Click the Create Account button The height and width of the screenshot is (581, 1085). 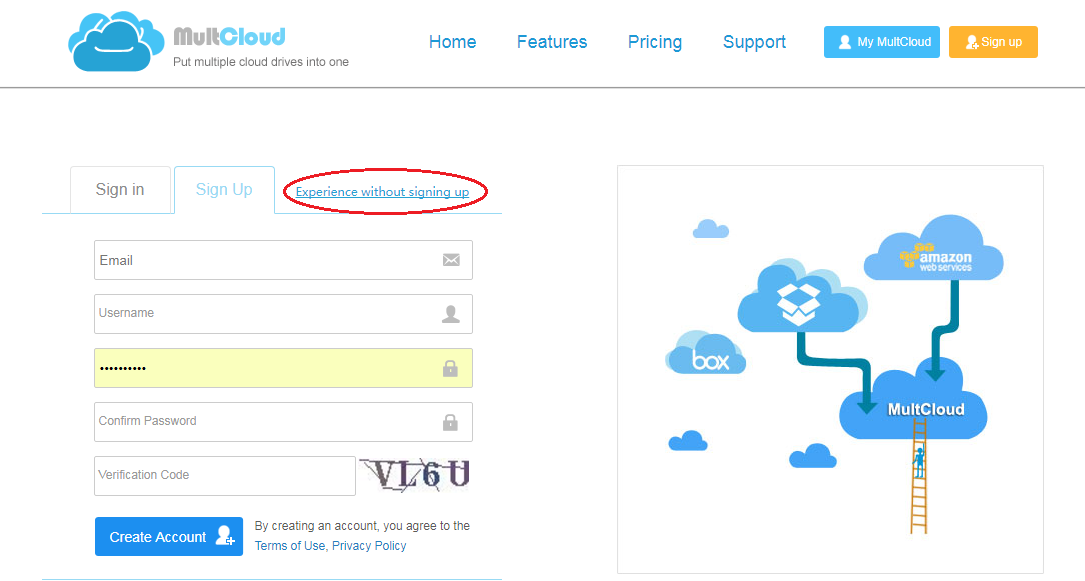(x=169, y=537)
